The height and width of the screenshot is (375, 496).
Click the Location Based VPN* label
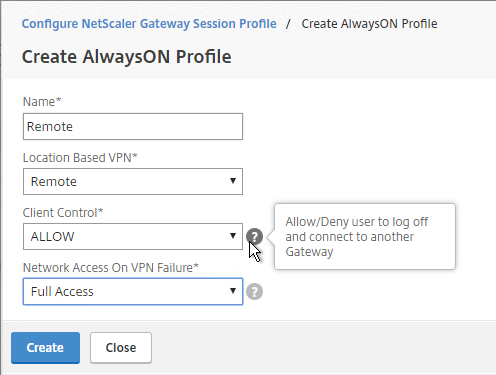click(x=80, y=158)
